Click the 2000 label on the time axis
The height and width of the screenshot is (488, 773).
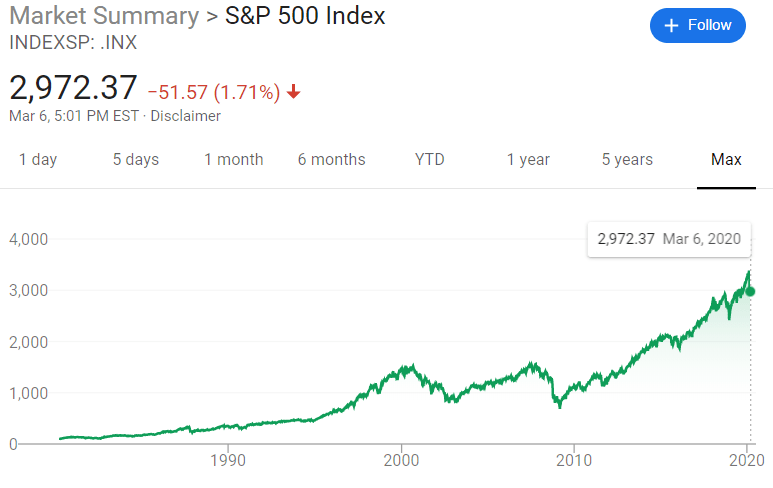[401, 461]
